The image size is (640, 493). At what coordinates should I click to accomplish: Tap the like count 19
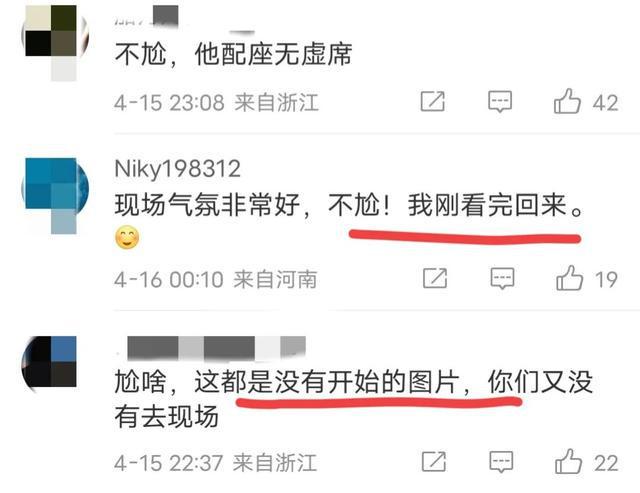605,280
